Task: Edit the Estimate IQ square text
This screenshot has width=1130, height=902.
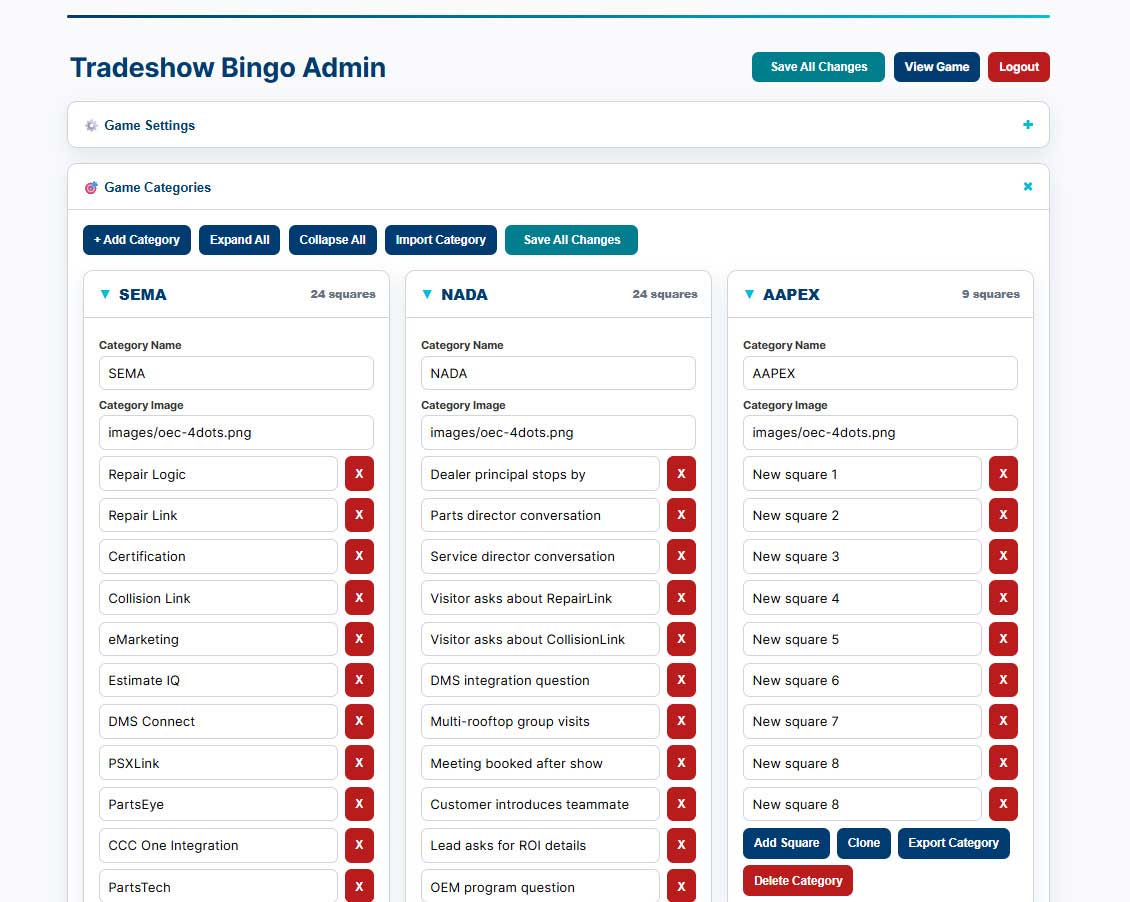Action: click(218, 680)
